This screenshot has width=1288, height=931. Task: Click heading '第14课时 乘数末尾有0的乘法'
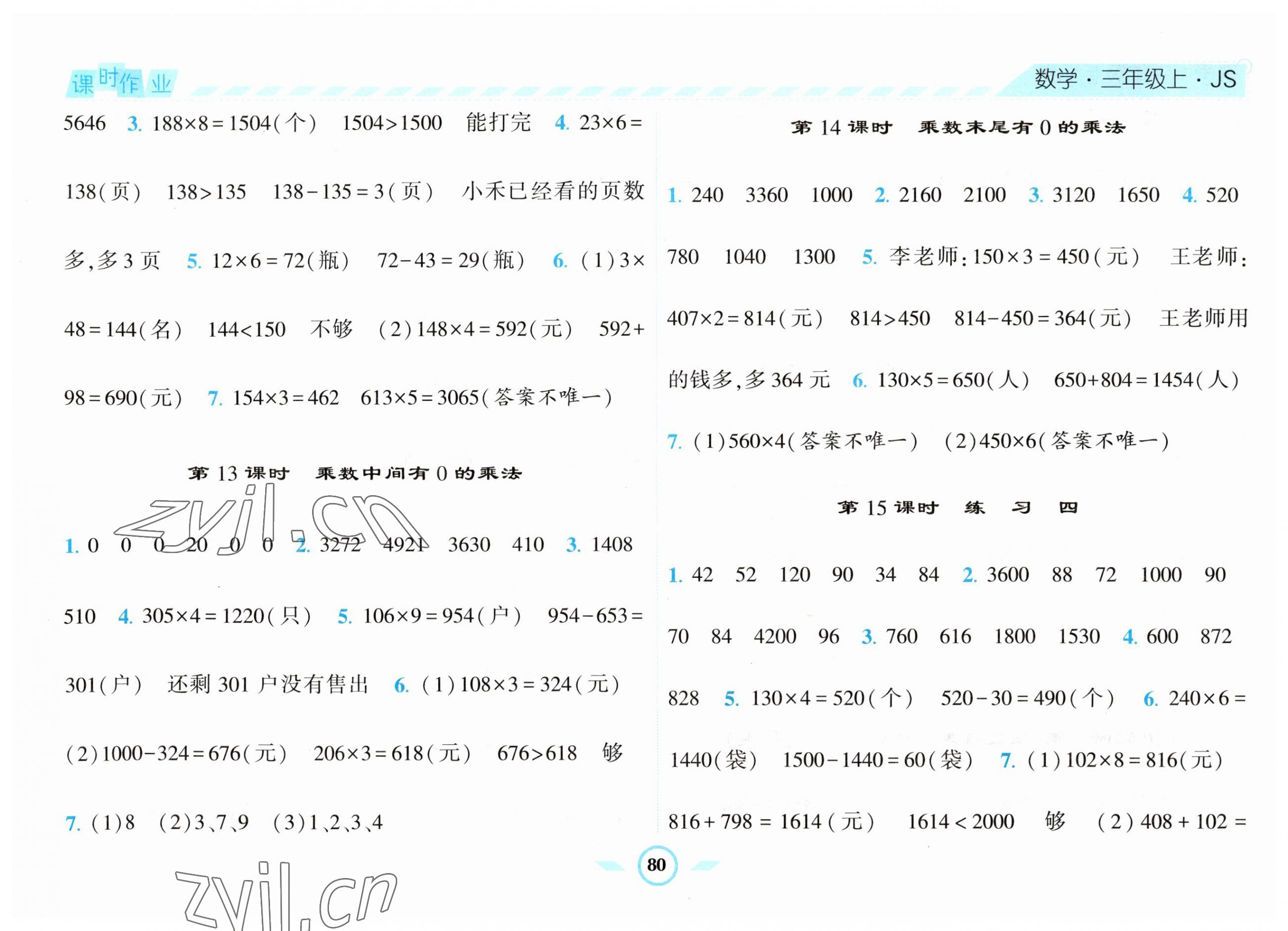[x=958, y=127]
